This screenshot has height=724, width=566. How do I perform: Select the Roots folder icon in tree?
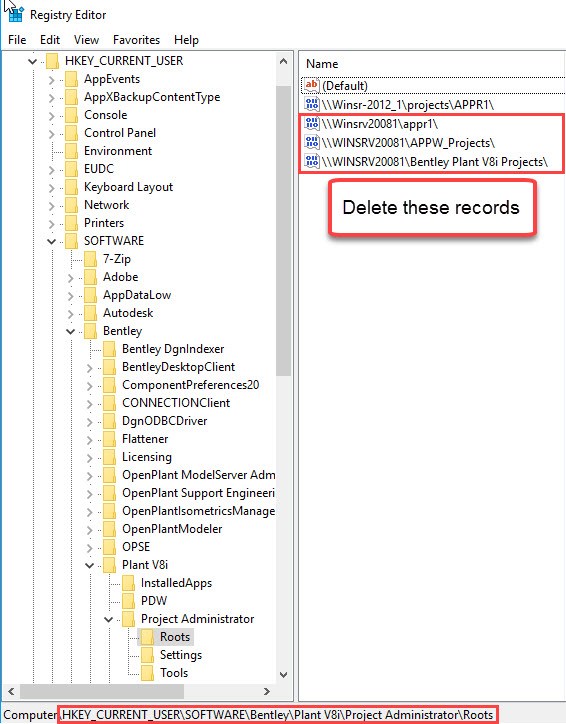click(x=147, y=637)
